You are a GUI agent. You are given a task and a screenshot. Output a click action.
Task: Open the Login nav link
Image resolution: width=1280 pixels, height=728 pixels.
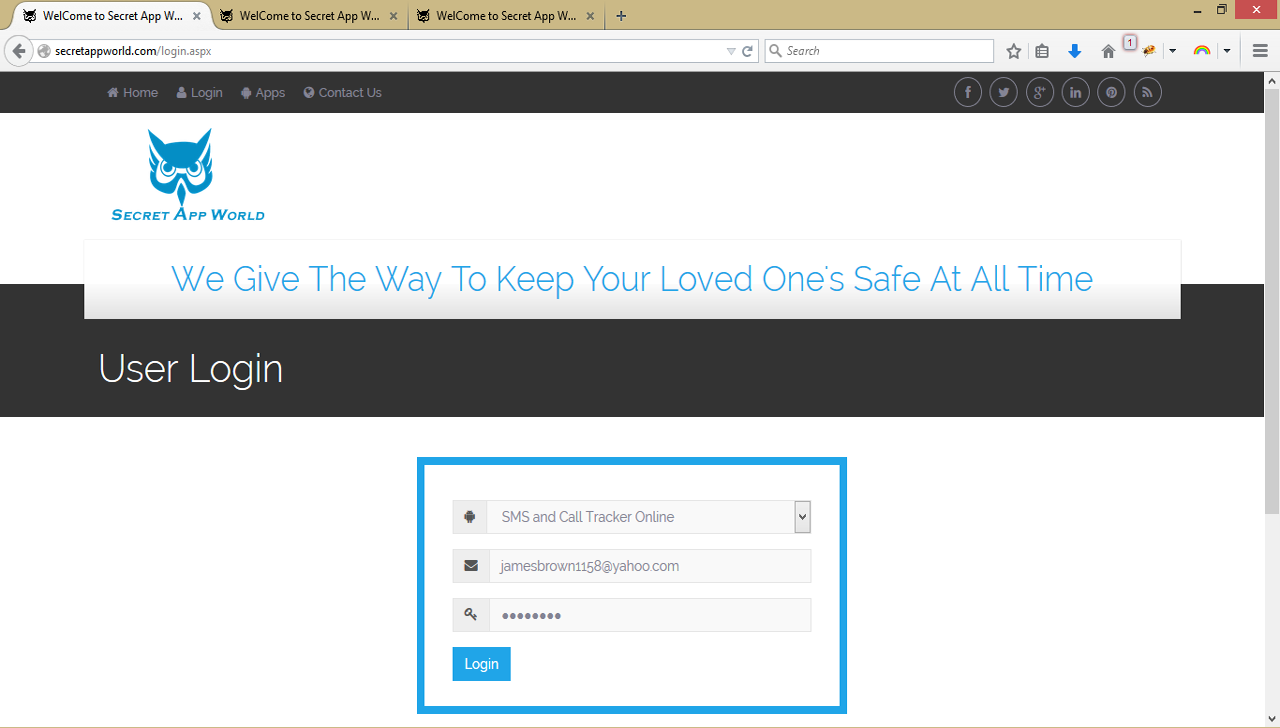coord(200,93)
